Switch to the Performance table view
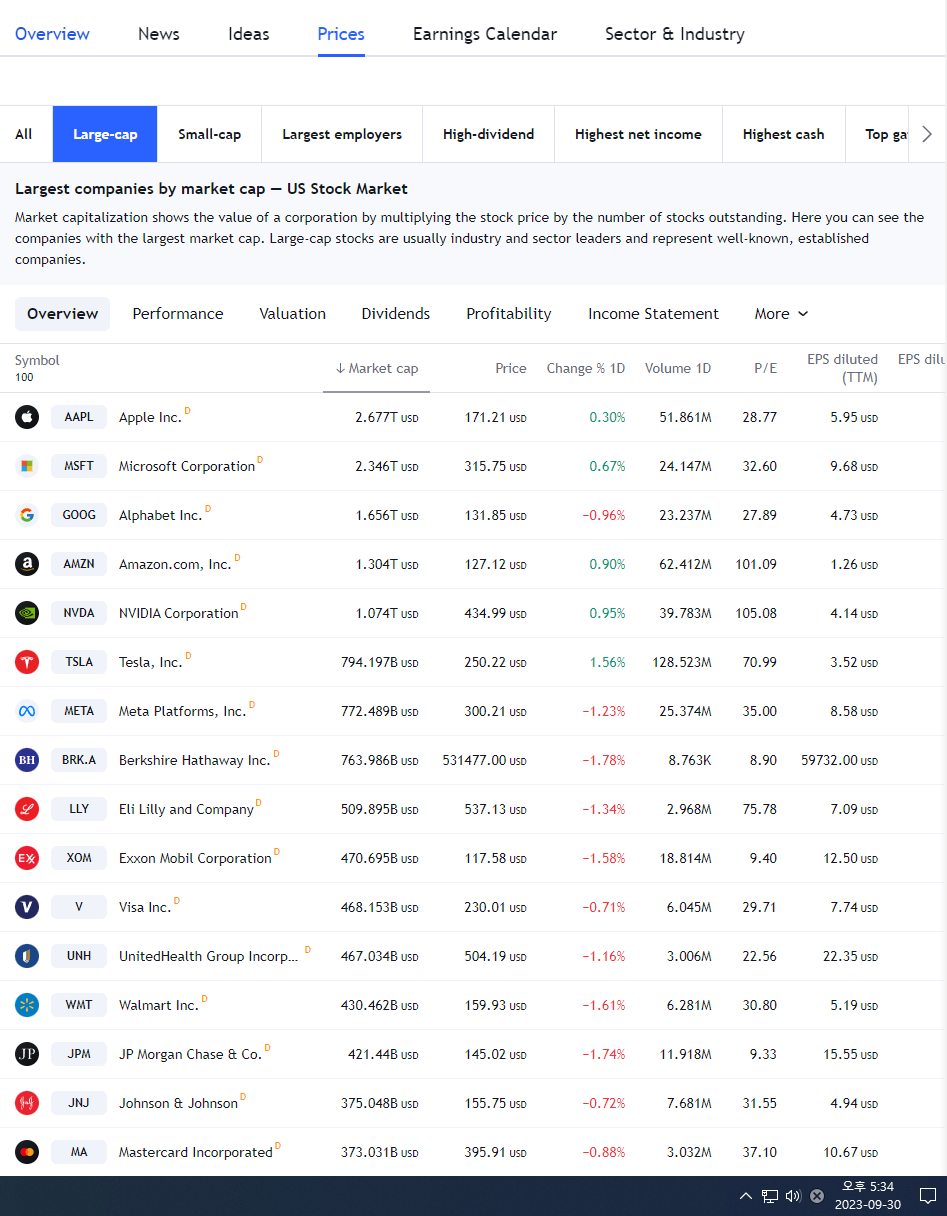The height and width of the screenshot is (1216, 947). (178, 314)
